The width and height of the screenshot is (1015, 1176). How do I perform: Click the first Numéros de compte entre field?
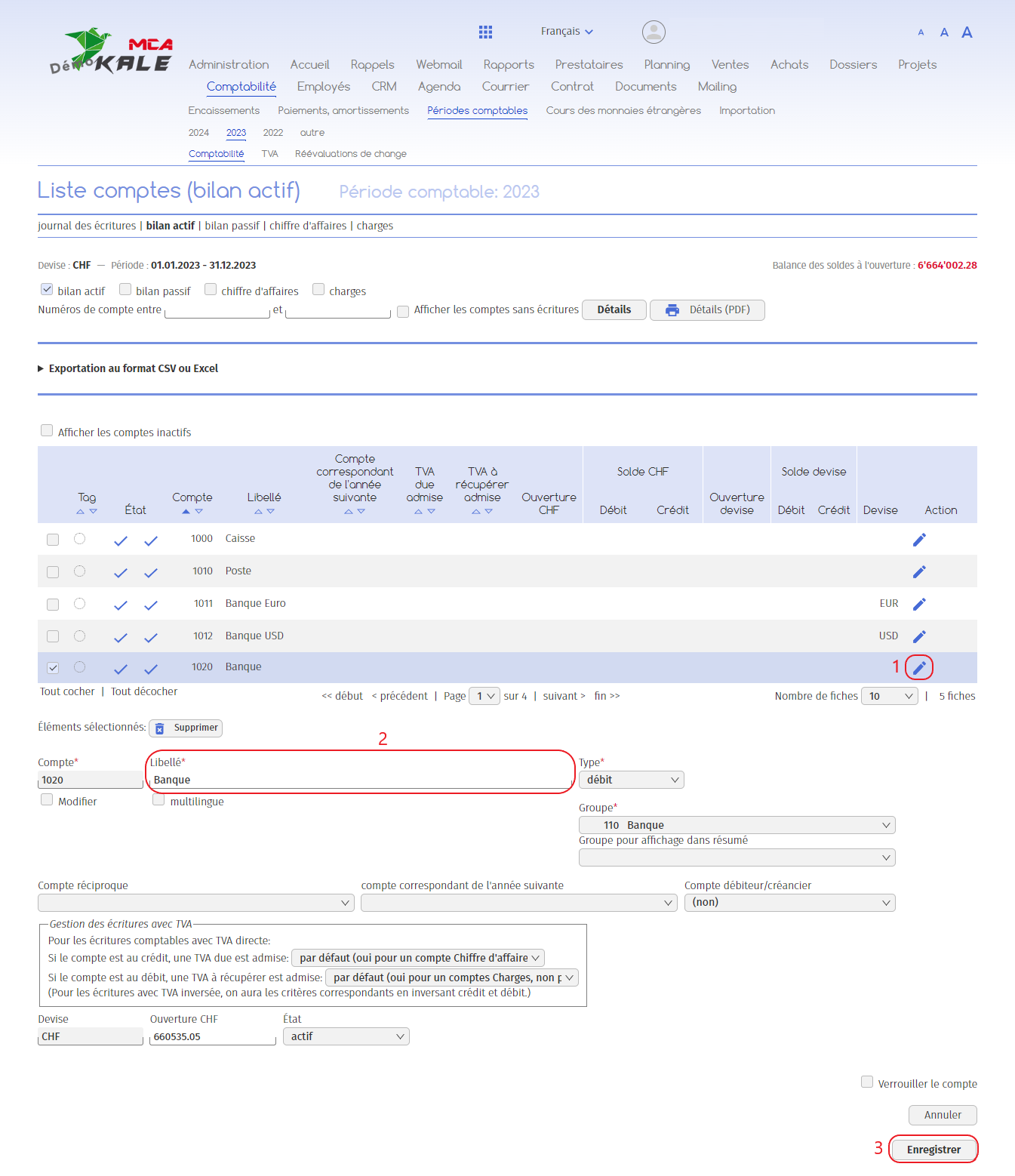click(x=217, y=310)
